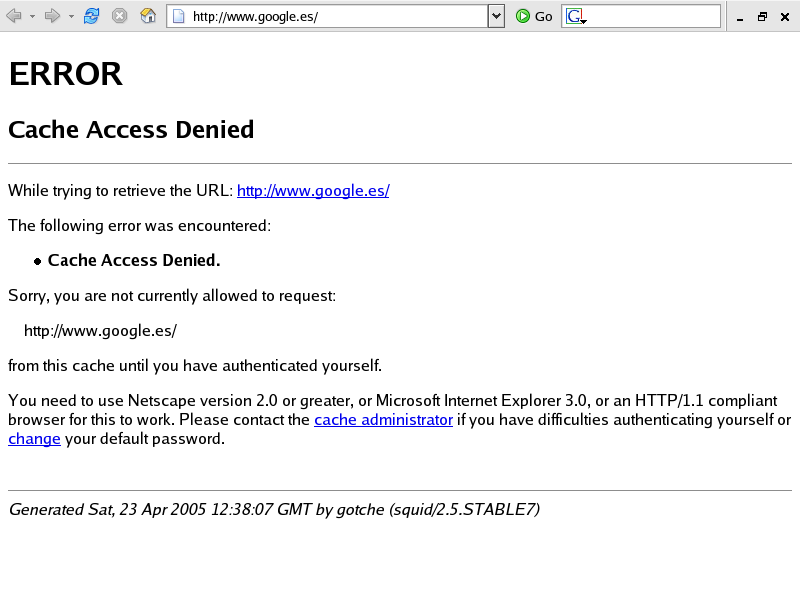Open the http://www.google.es/ hyperlink

pos(313,191)
